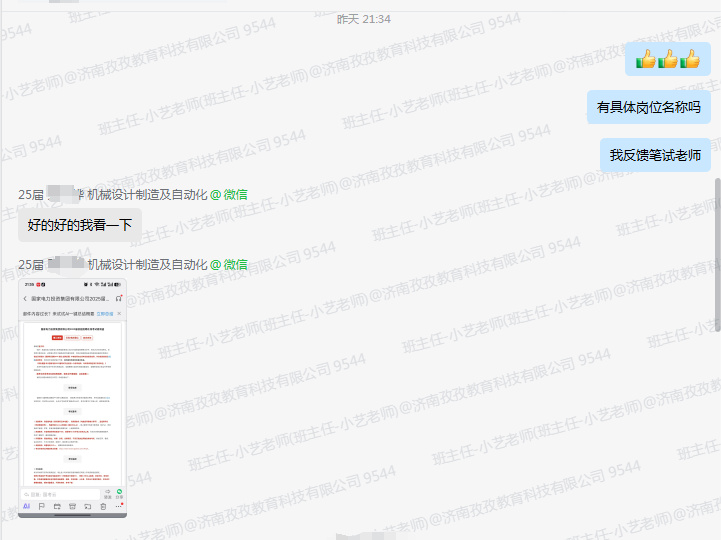
Task: Click the message '好的好的我看一下'
Action: pyautogui.click(x=80, y=225)
